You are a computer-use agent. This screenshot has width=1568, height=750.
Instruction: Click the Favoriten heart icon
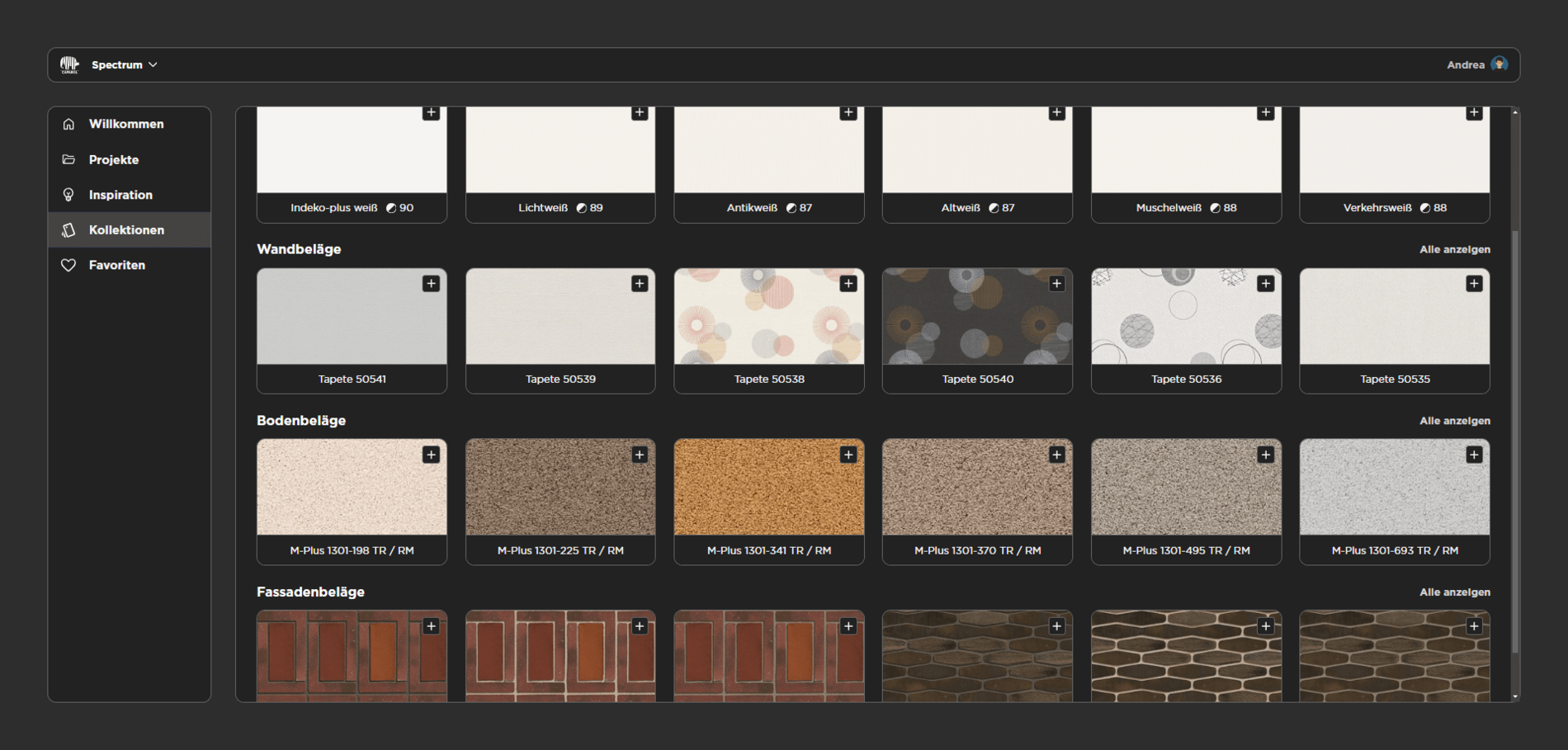pyautogui.click(x=68, y=265)
